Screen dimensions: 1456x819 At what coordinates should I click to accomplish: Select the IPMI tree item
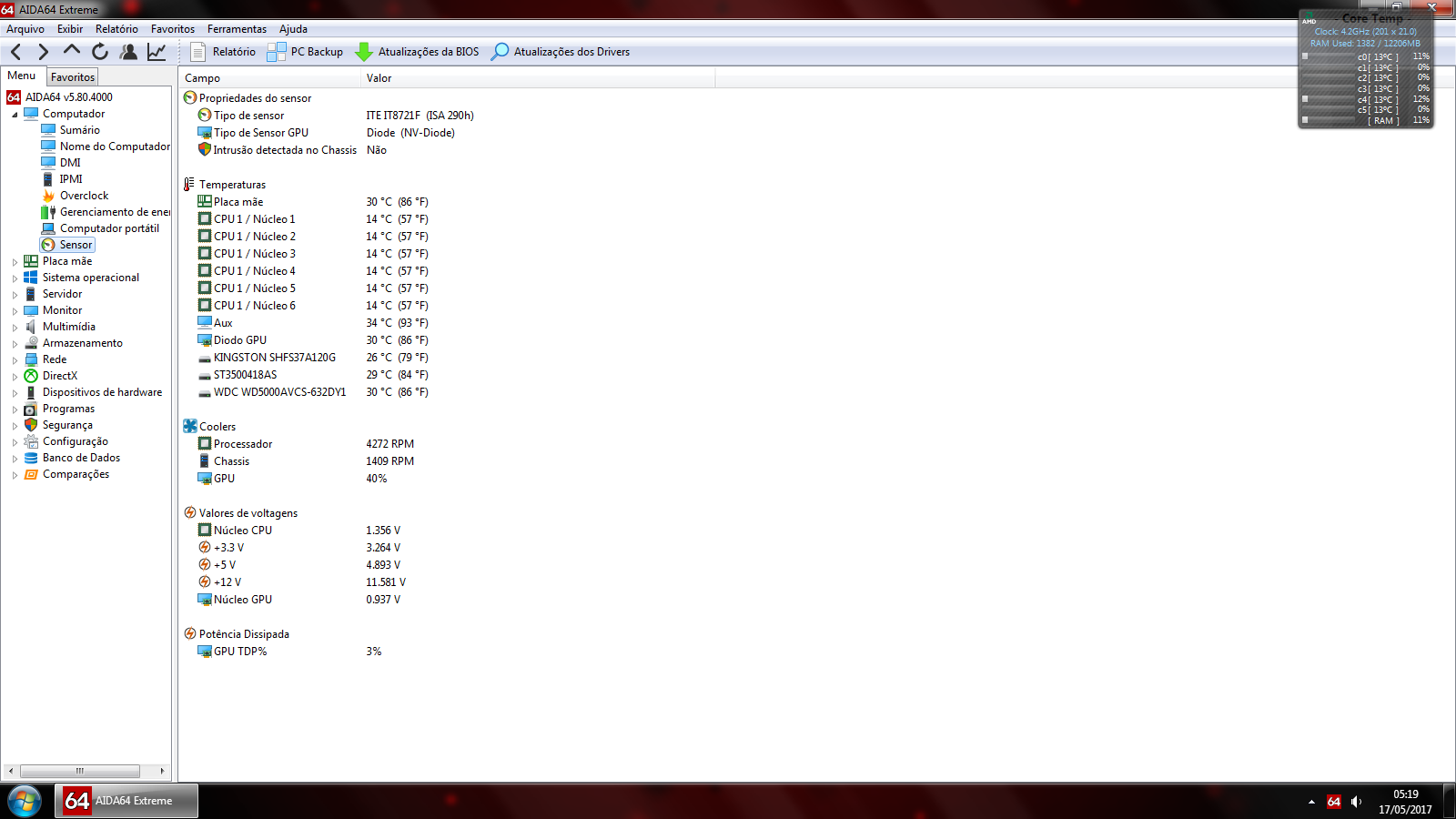pyautogui.click(x=71, y=179)
